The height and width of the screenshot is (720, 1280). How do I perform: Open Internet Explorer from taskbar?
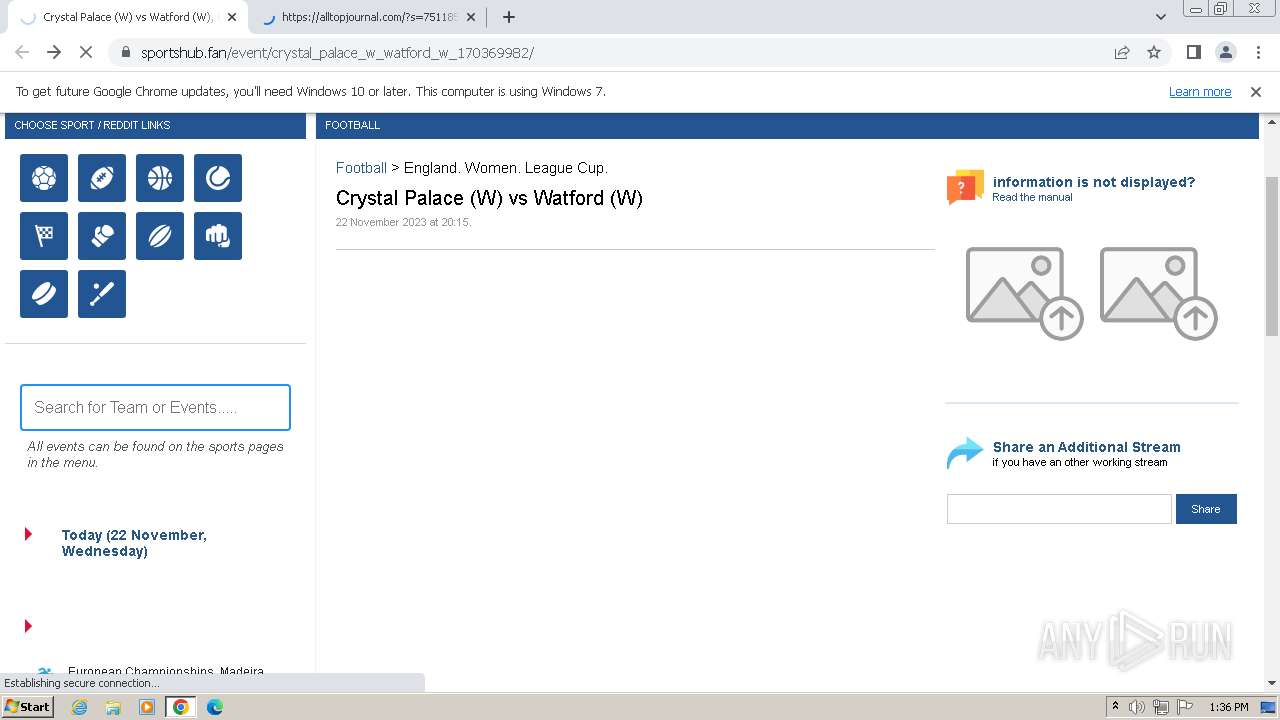(x=80, y=707)
